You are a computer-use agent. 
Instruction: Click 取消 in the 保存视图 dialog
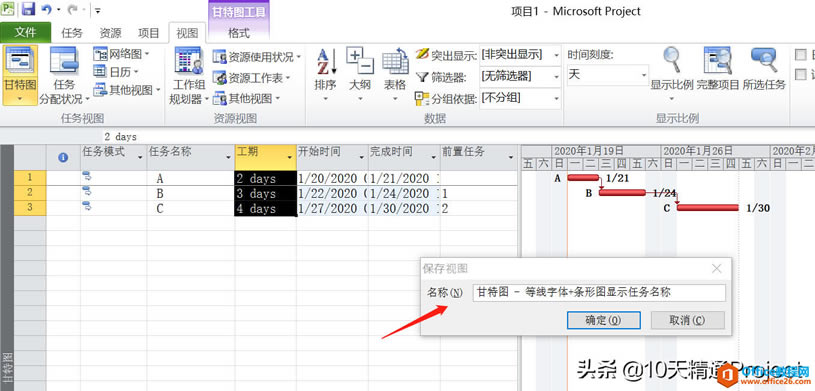(x=688, y=320)
